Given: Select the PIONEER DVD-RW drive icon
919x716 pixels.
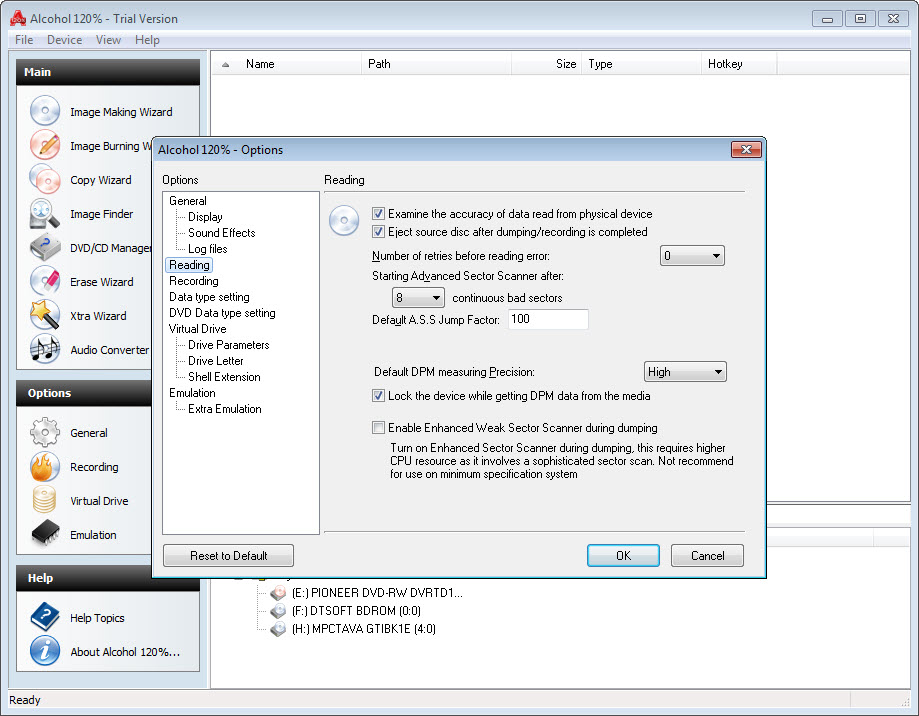Looking at the screenshot, I should [x=278, y=593].
